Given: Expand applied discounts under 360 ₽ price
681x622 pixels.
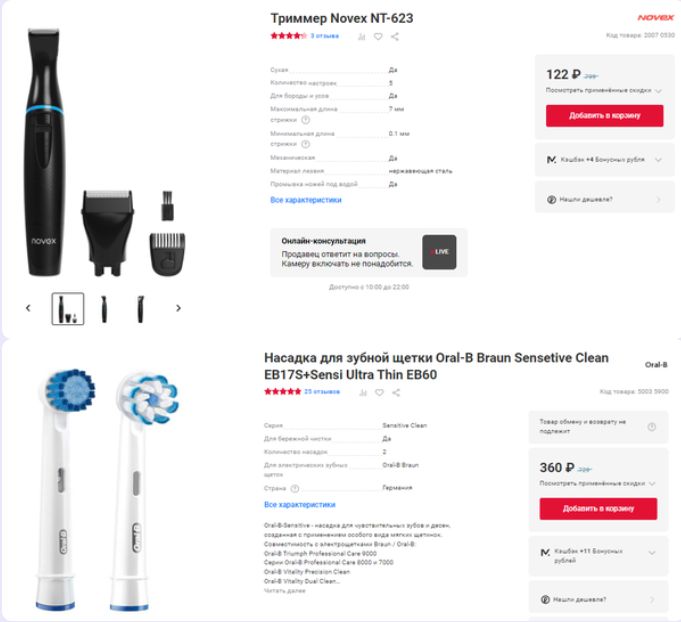Looking at the screenshot, I should tap(597, 483).
